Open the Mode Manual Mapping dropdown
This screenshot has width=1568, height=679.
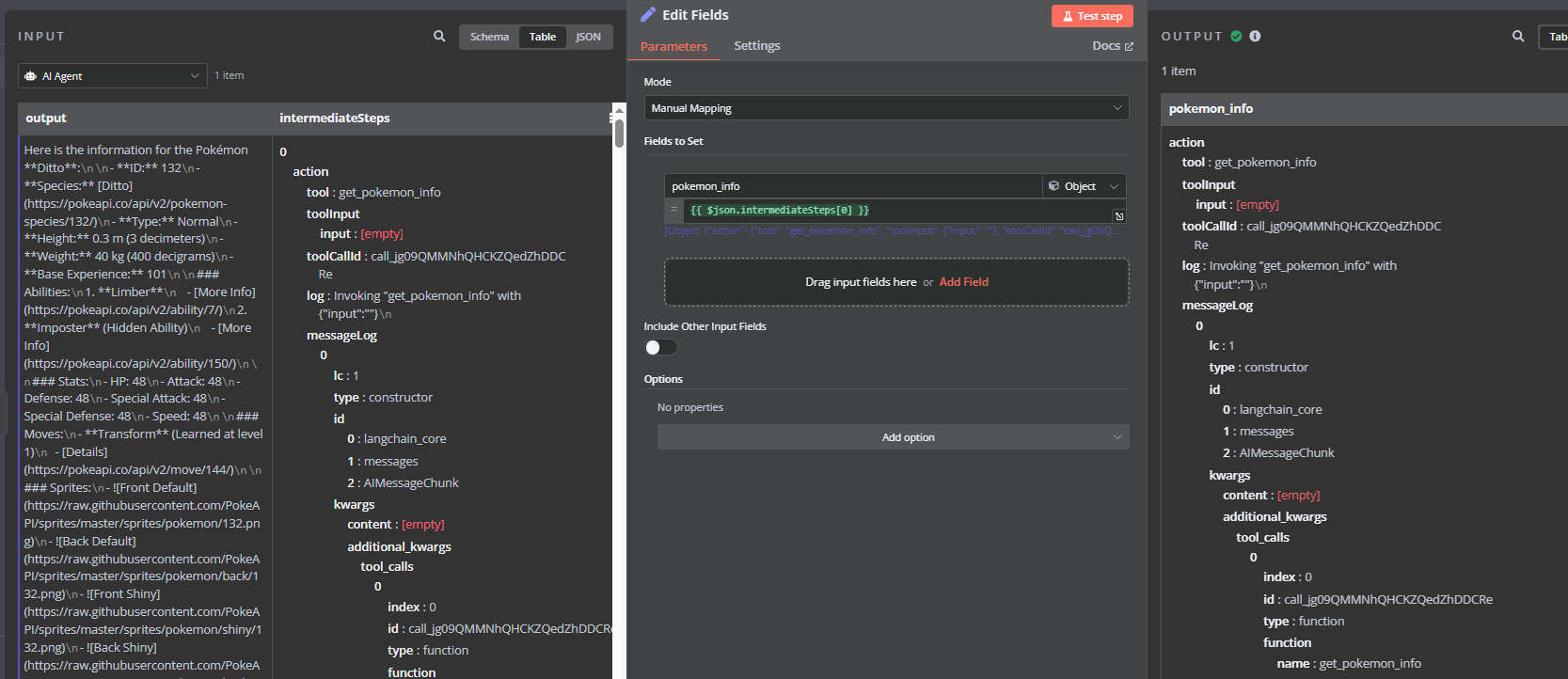pos(886,108)
